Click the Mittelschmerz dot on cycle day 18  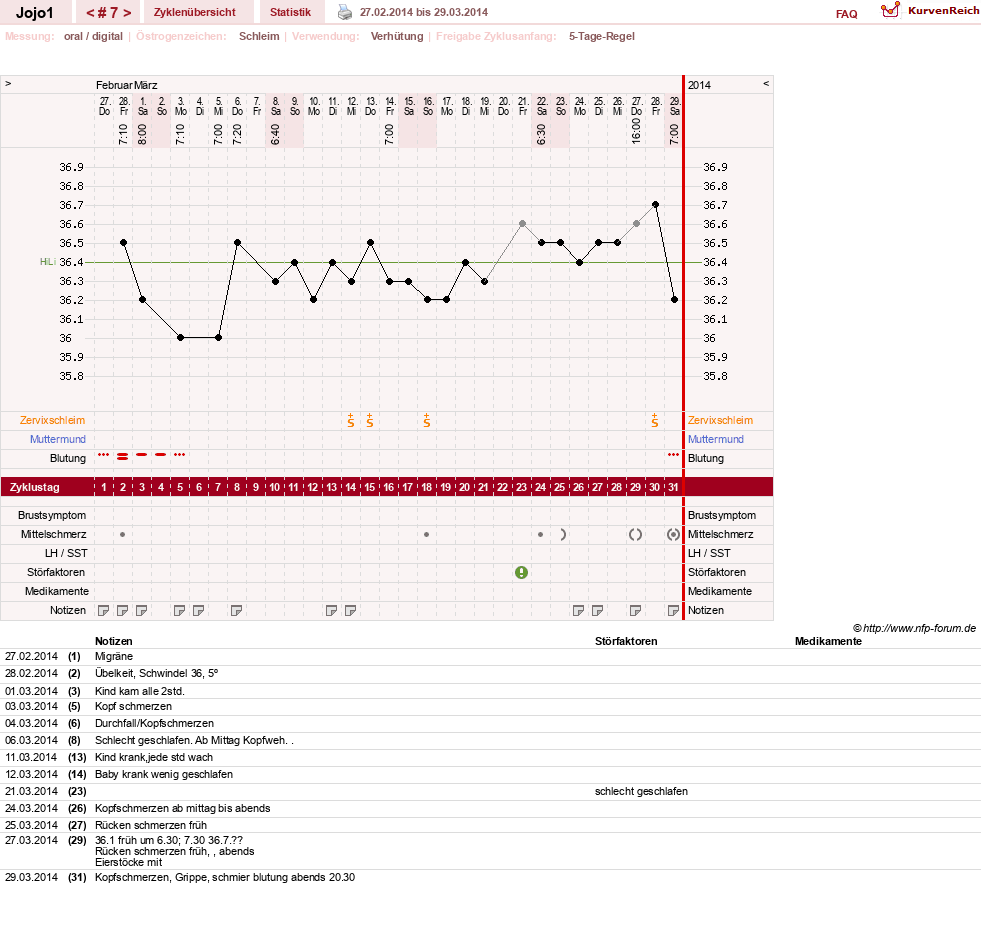pos(427,534)
